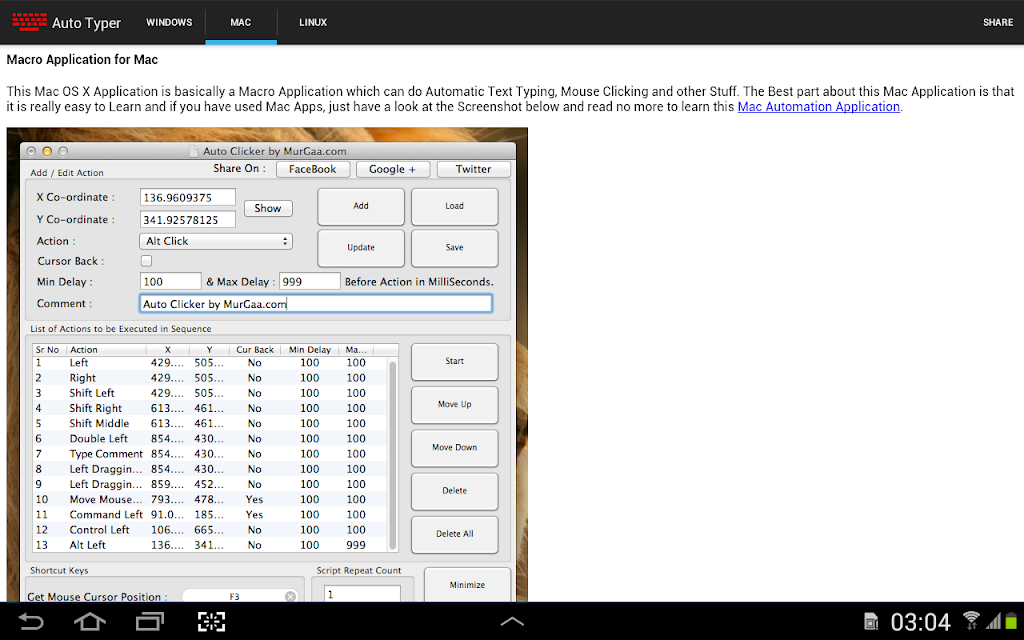Open the Alt Click action dropdown
The image size is (1024, 640).
click(216, 241)
